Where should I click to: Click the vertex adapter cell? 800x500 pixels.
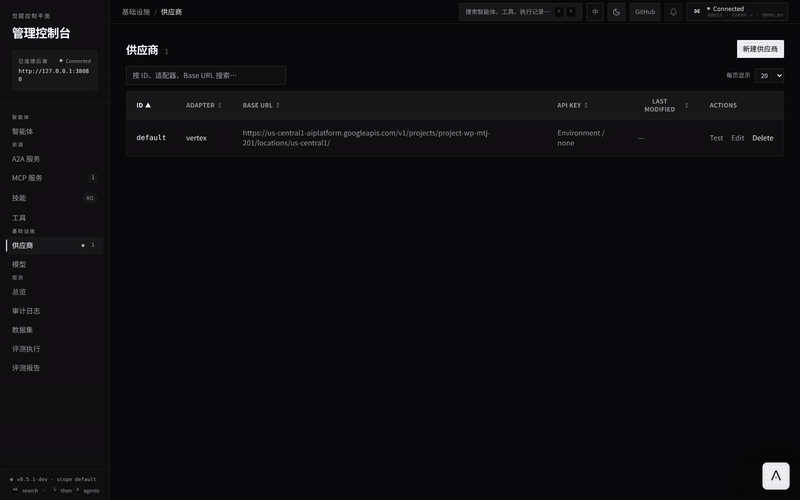point(196,138)
